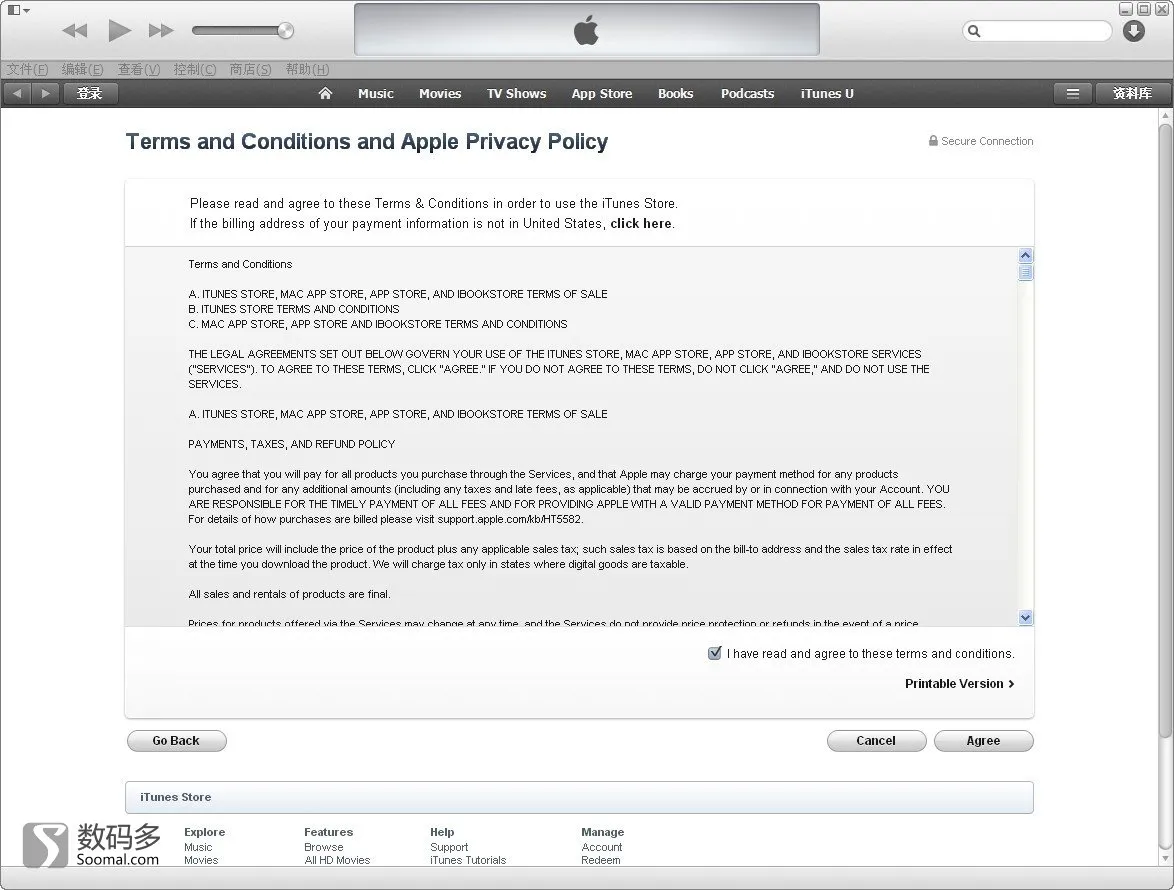Click the Apple logo display area

[x=586, y=30]
